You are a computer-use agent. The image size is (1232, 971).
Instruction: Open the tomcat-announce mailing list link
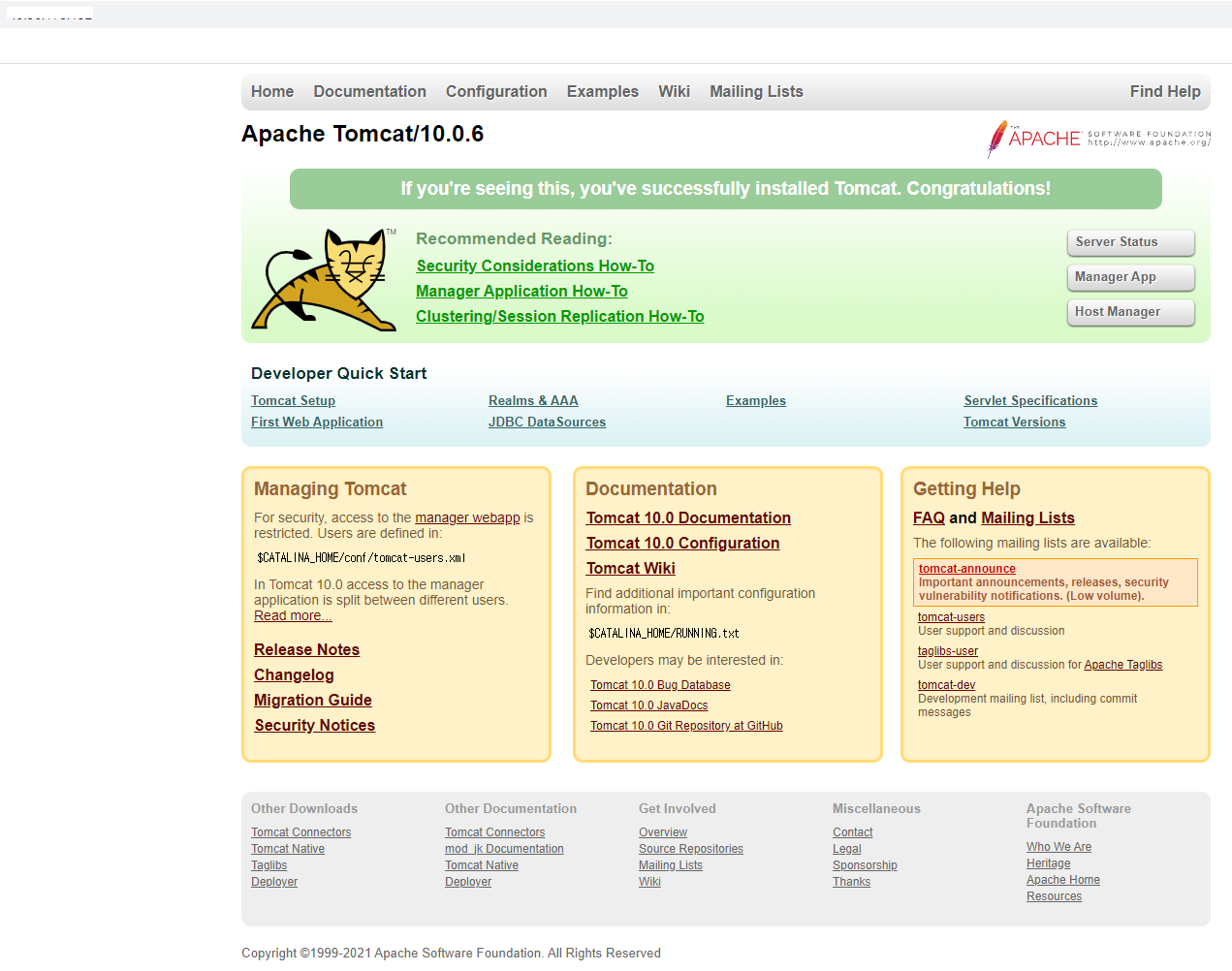click(967, 569)
